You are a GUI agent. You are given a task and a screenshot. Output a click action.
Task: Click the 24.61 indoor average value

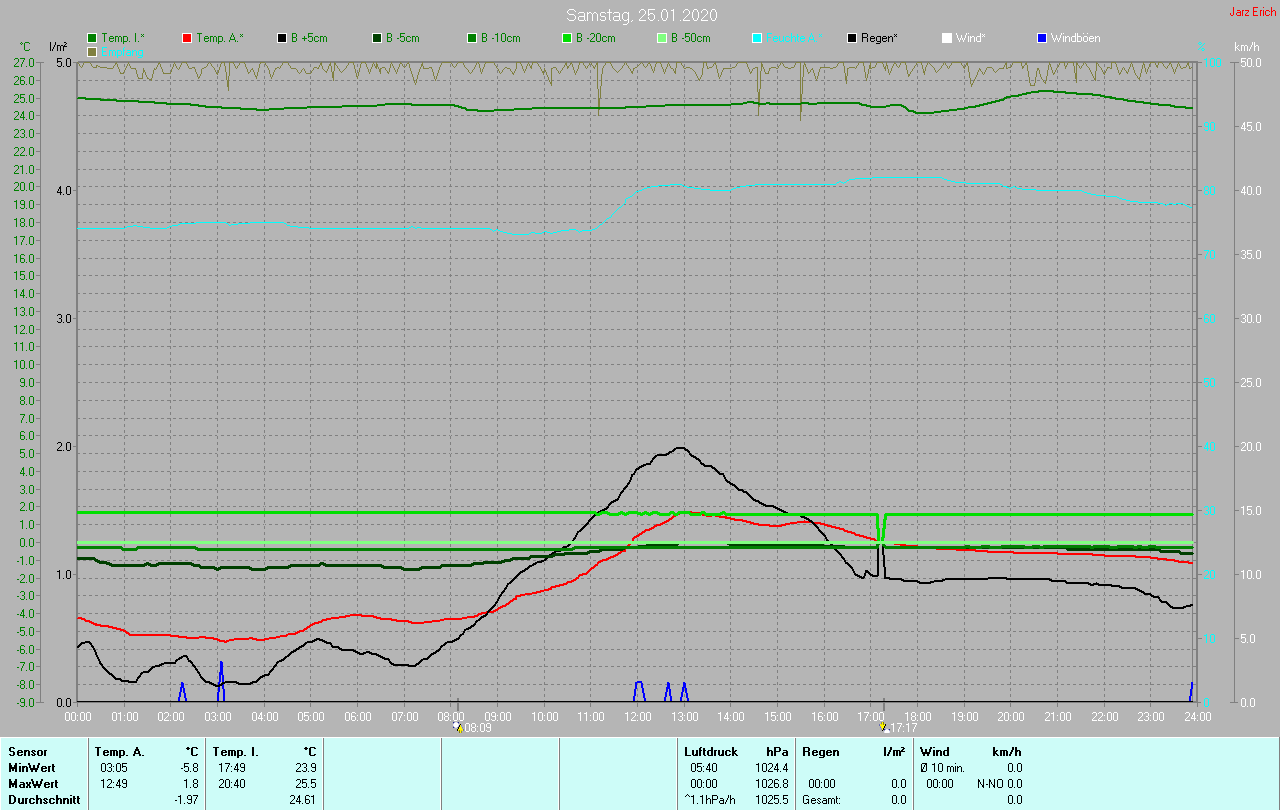click(303, 800)
